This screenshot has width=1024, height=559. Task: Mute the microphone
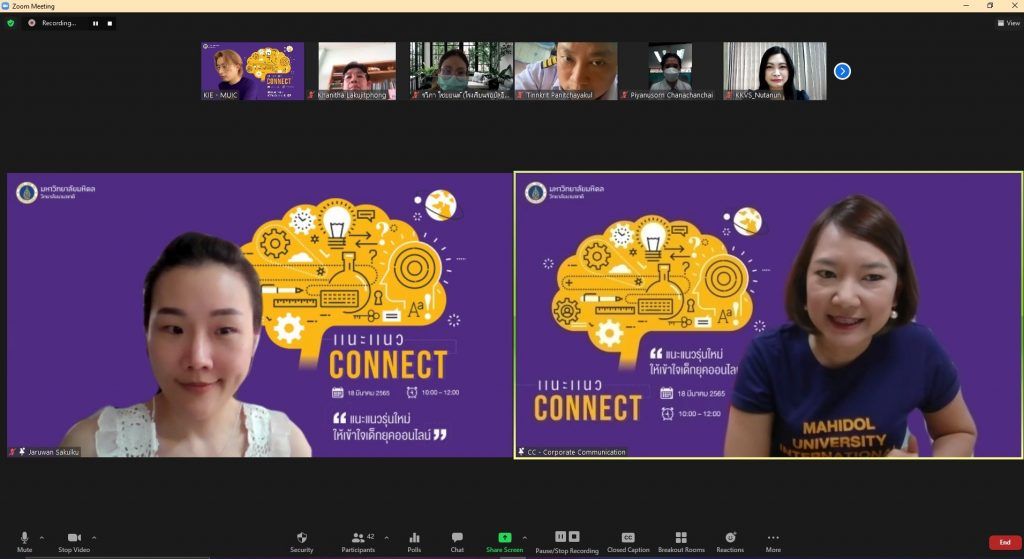click(24, 541)
